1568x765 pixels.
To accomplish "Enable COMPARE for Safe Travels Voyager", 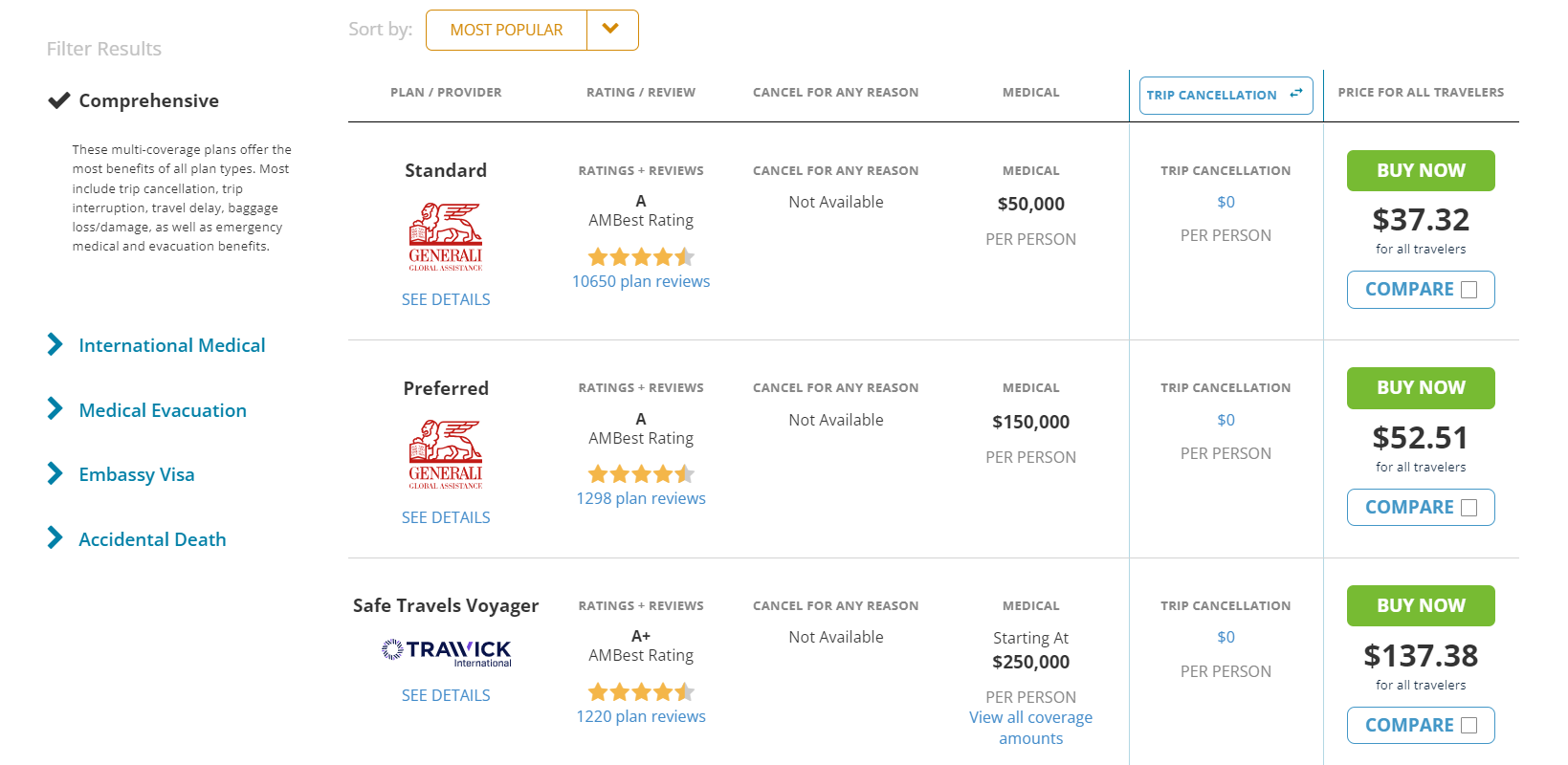I will coord(1470,725).
